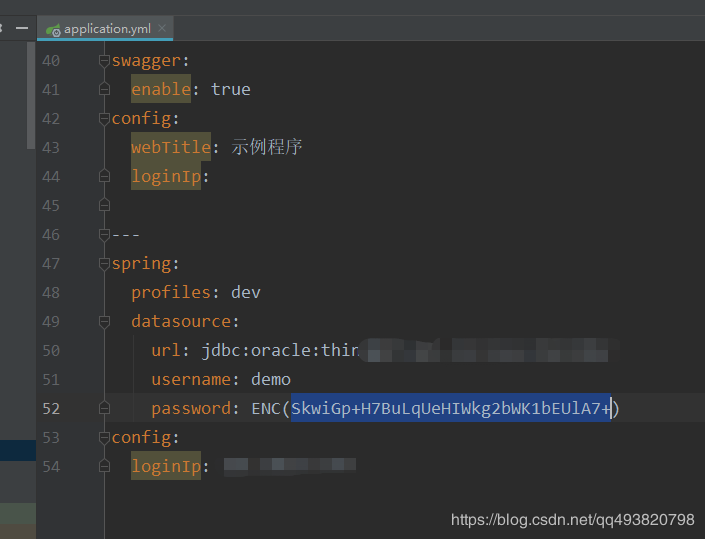
Task: Click the username value demo
Action: pyautogui.click(x=271, y=380)
